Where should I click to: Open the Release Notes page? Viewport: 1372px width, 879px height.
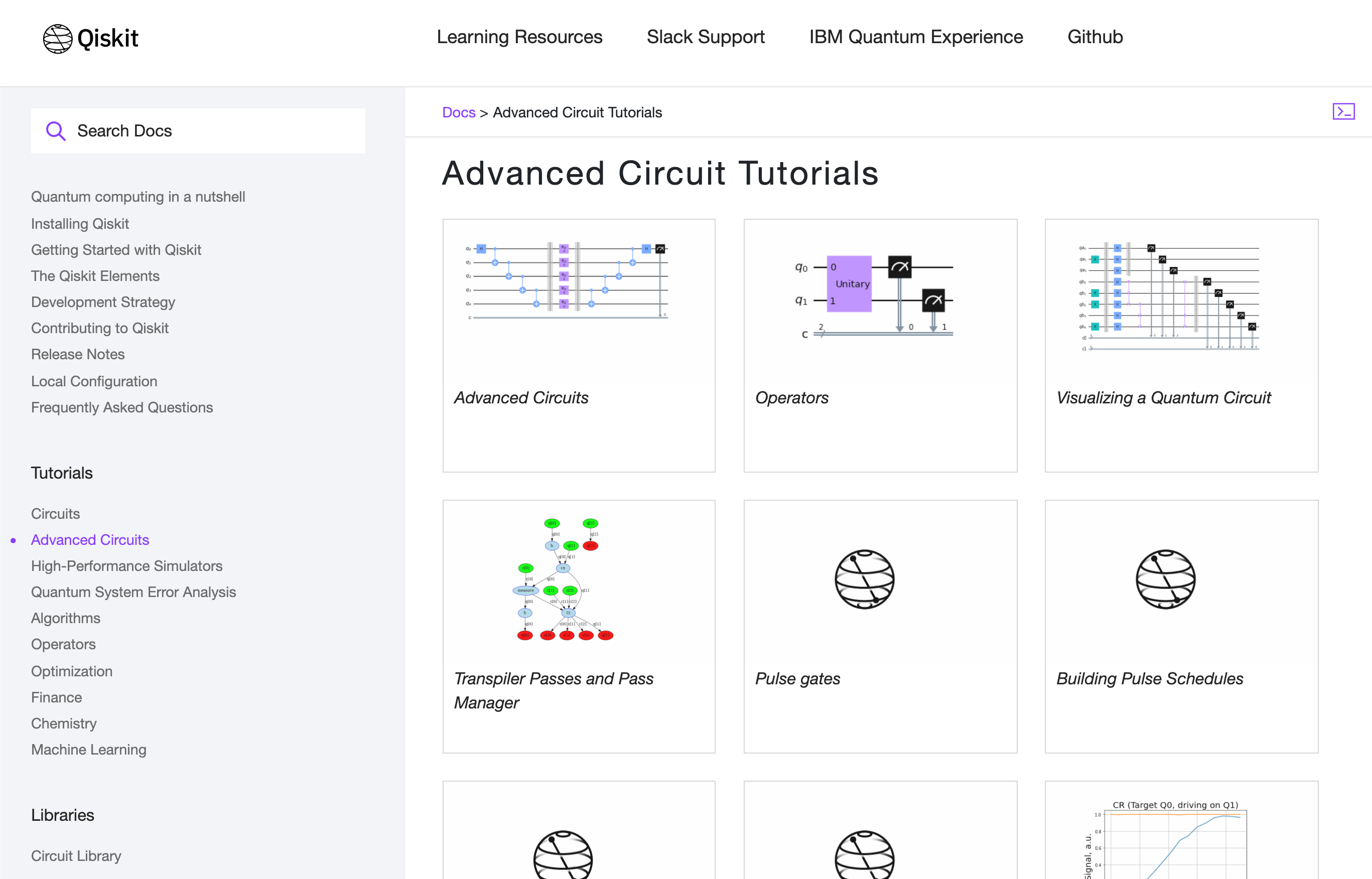(78, 354)
